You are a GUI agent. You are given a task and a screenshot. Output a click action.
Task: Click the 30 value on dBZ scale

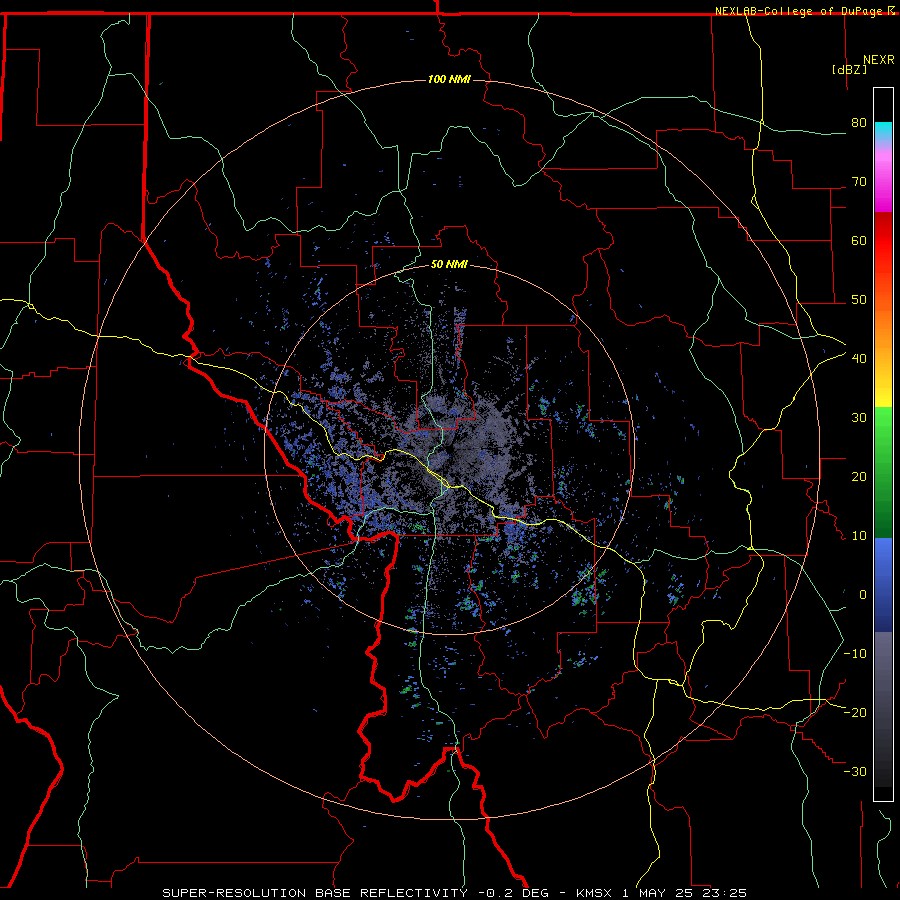pos(859,418)
